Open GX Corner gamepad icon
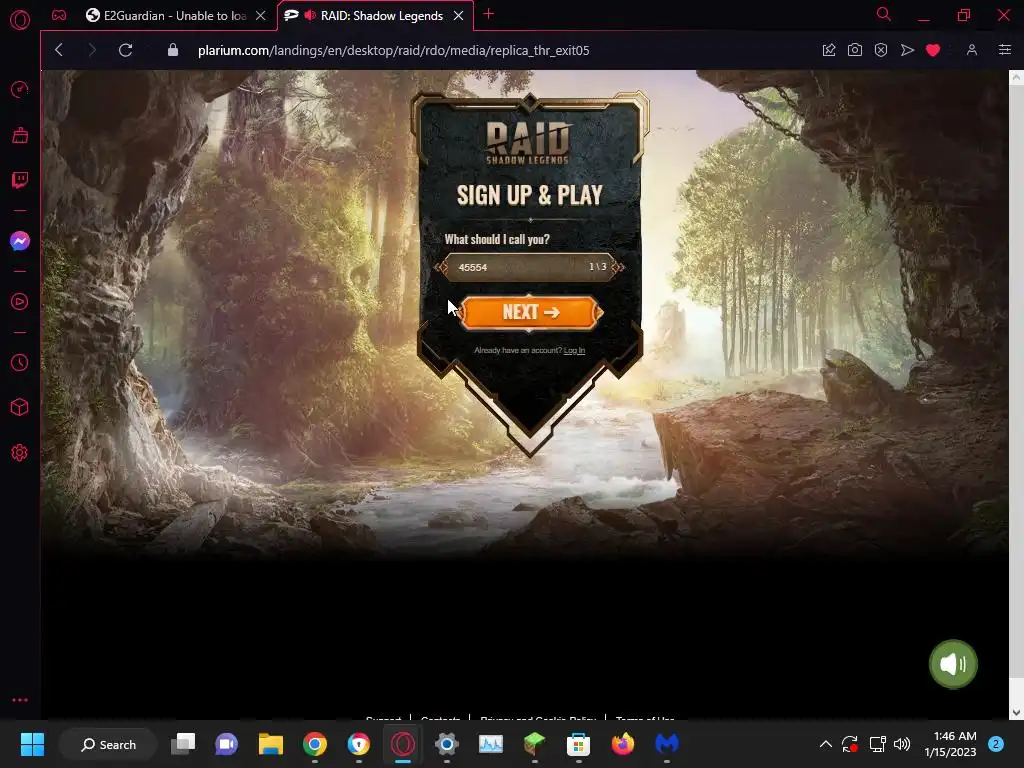 pyautogui.click(x=59, y=15)
